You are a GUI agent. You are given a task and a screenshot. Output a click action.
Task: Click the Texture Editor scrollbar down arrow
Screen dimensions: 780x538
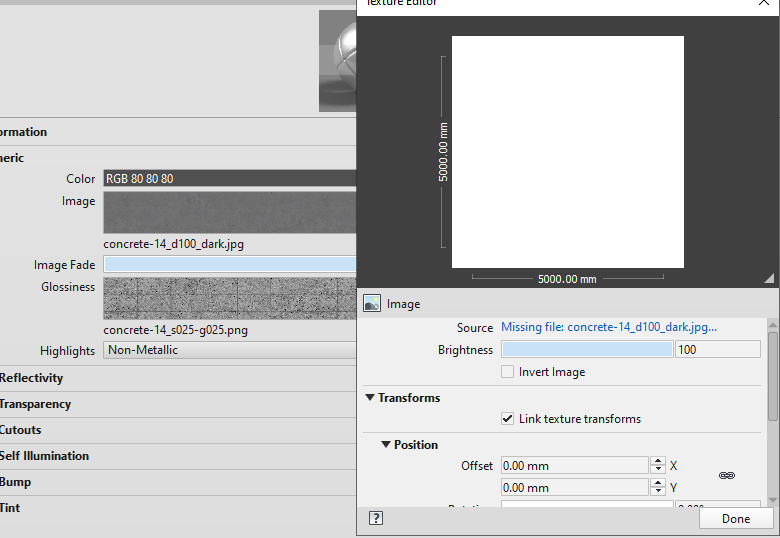[773, 500]
